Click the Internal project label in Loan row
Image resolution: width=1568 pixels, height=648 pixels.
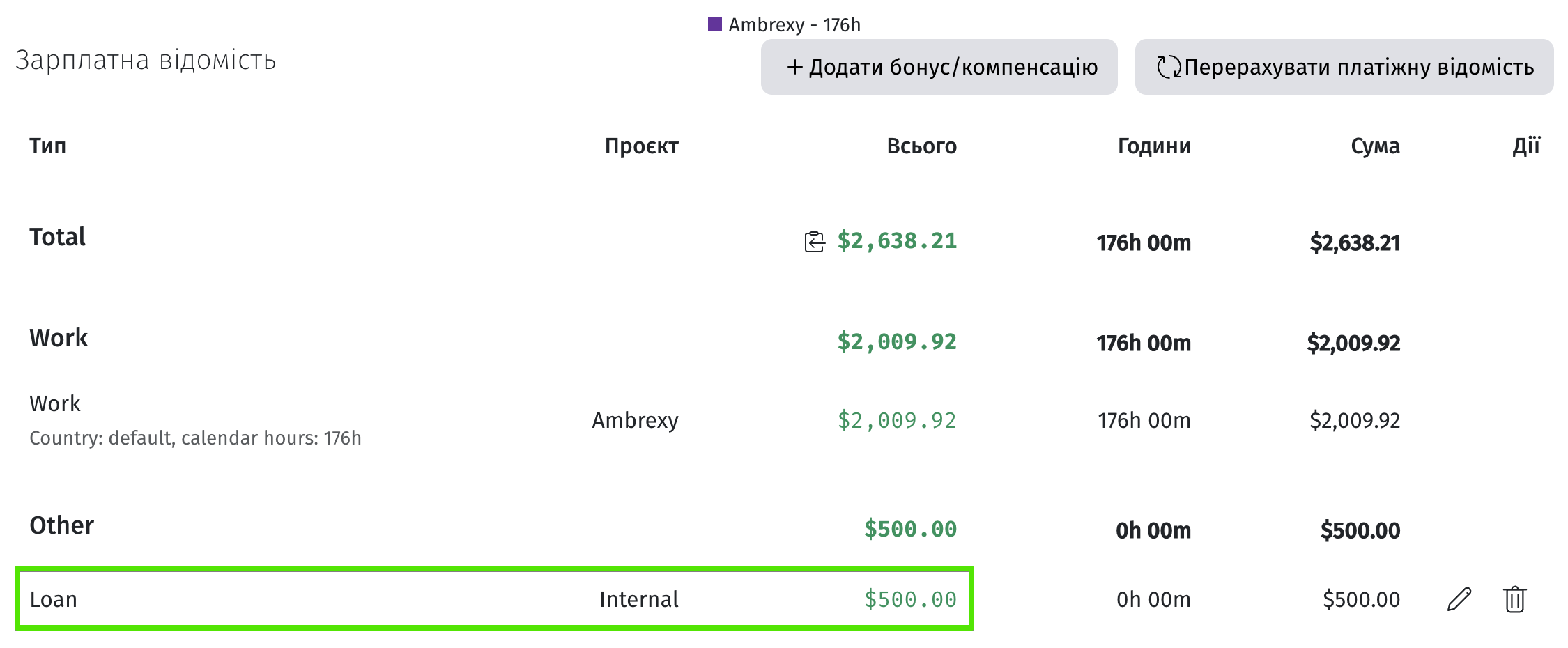[638, 599]
